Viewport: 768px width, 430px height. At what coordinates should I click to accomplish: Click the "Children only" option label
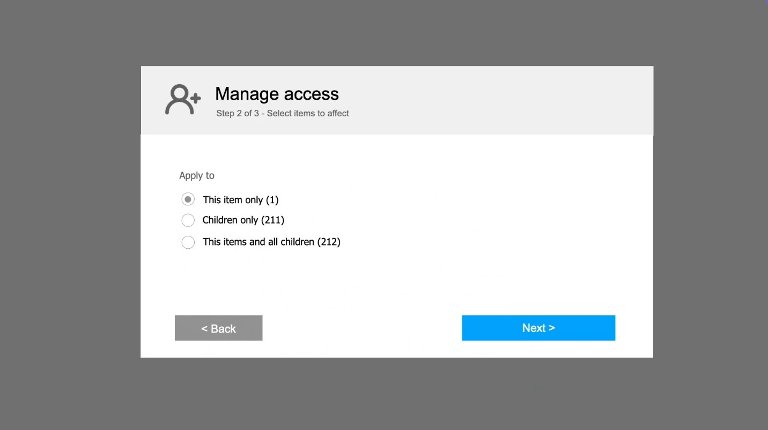pyautogui.click(x=230, y=220)
